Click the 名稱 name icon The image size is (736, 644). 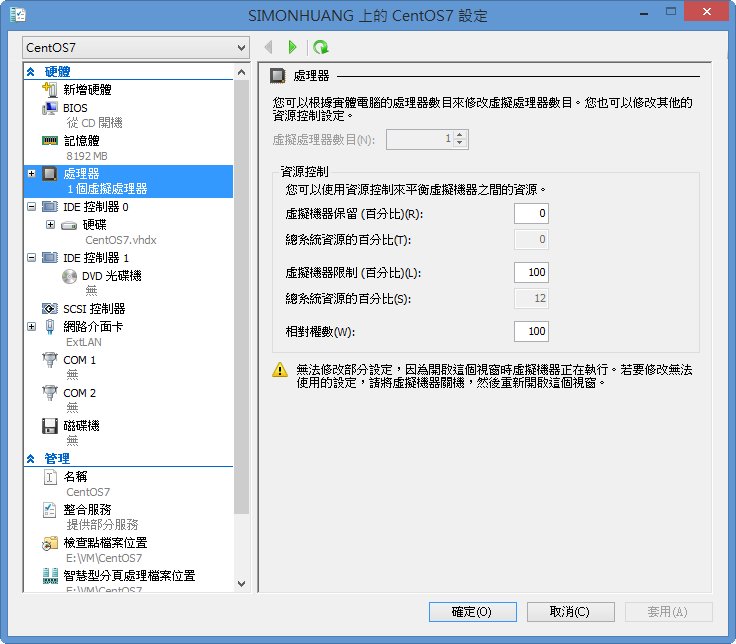pyautogui.click(x=50, y=477)
